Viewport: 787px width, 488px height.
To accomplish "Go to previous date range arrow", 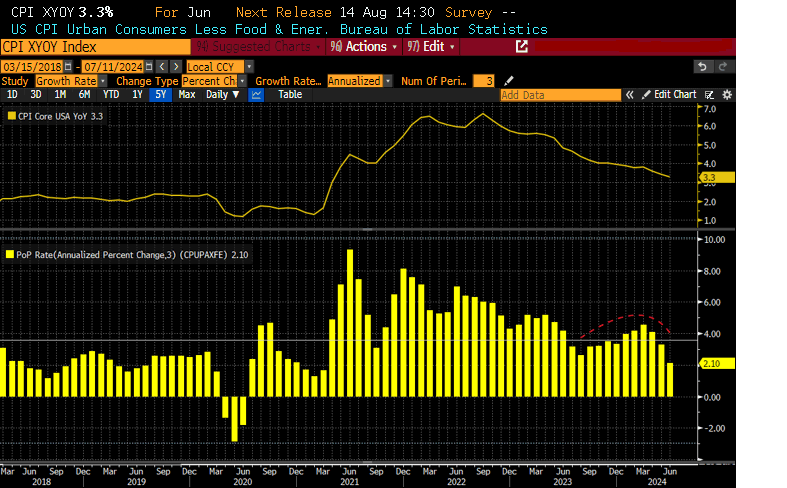I will (162, 67).
